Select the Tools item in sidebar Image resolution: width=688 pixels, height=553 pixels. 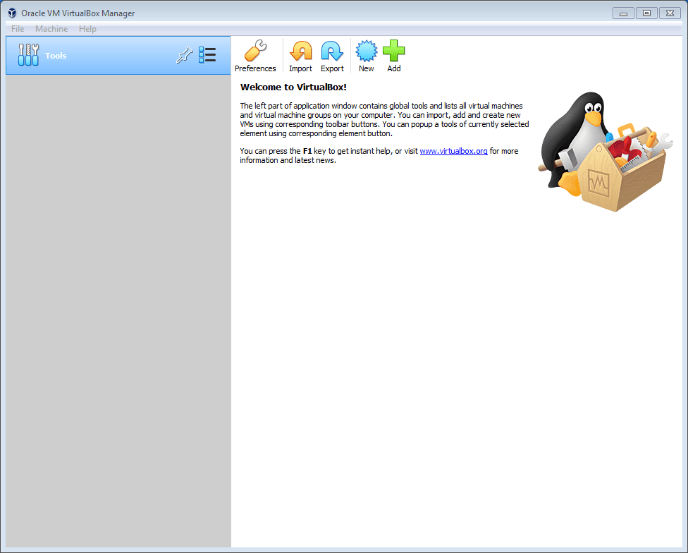[118, 56]
